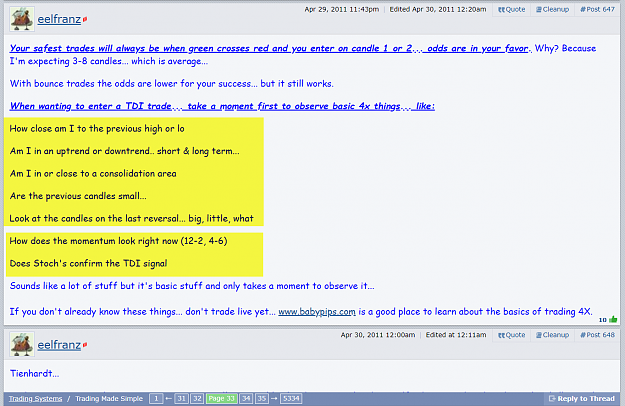This screenshot has height=406, width=625.
Task: Click 'Are the previous candles small...' line
Action: 78,196
